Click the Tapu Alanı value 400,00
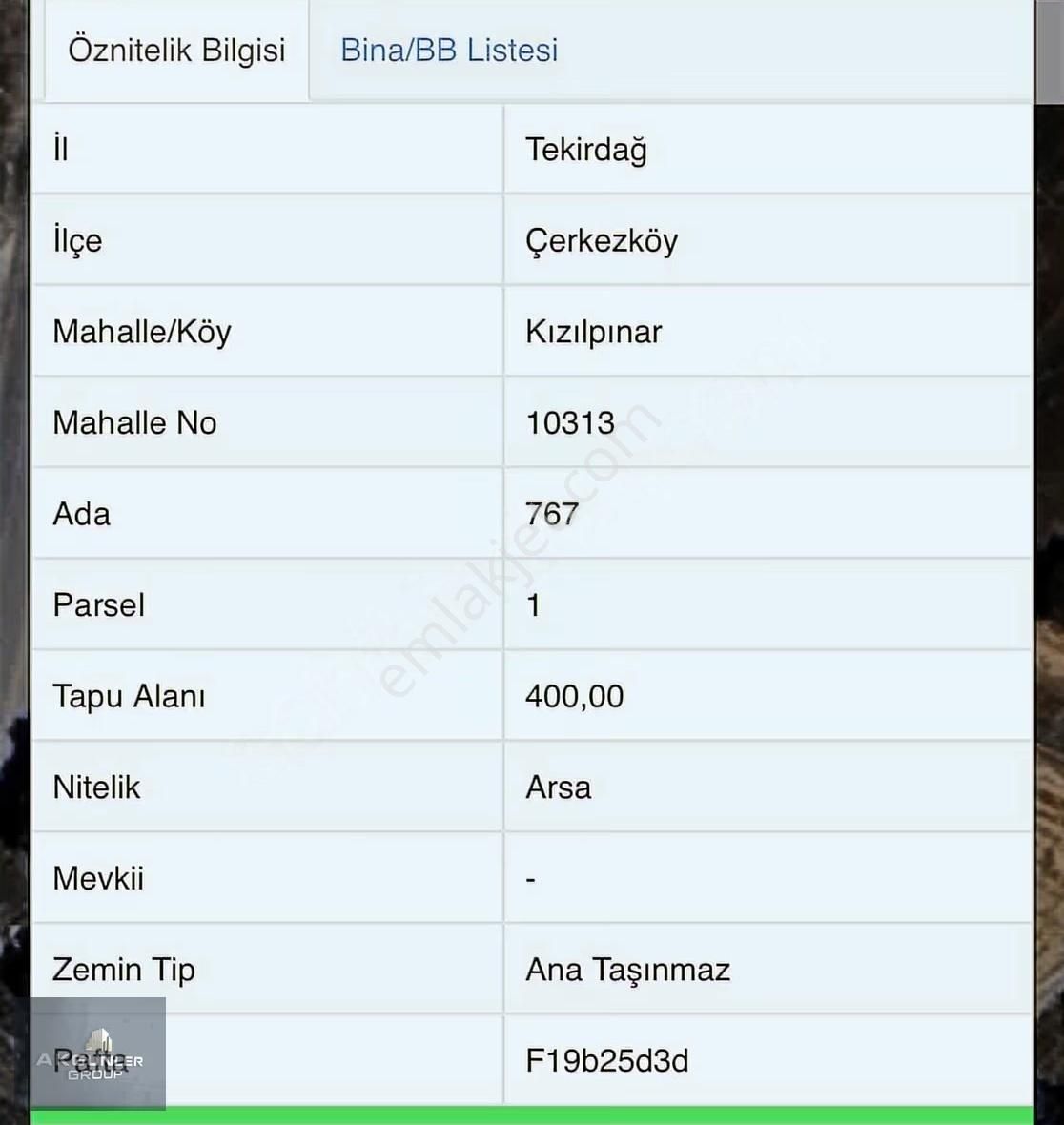The width and height of the screenshot is (1064, 1125). tap(574, 696)
